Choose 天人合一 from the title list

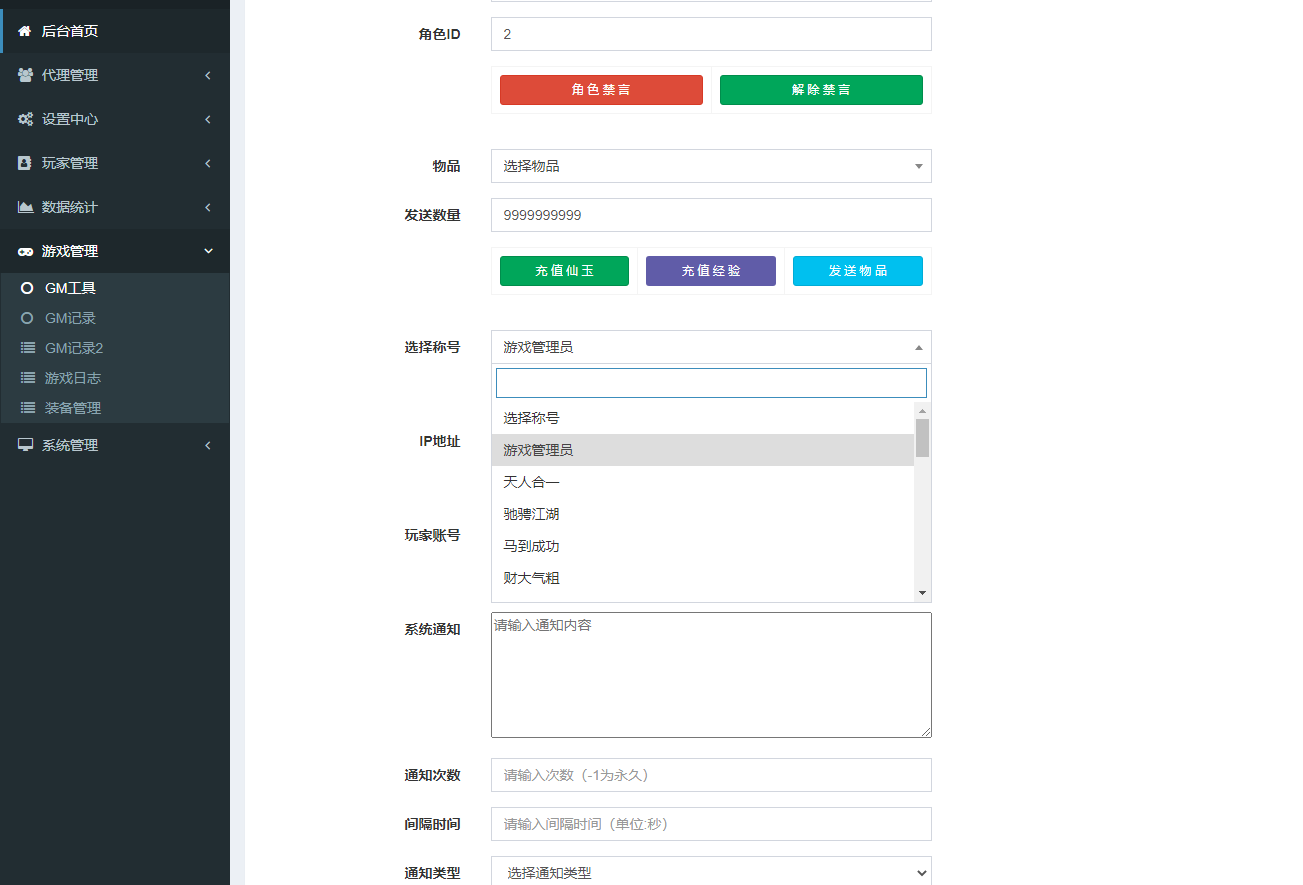pyautogui.click(x=531, y=482)
